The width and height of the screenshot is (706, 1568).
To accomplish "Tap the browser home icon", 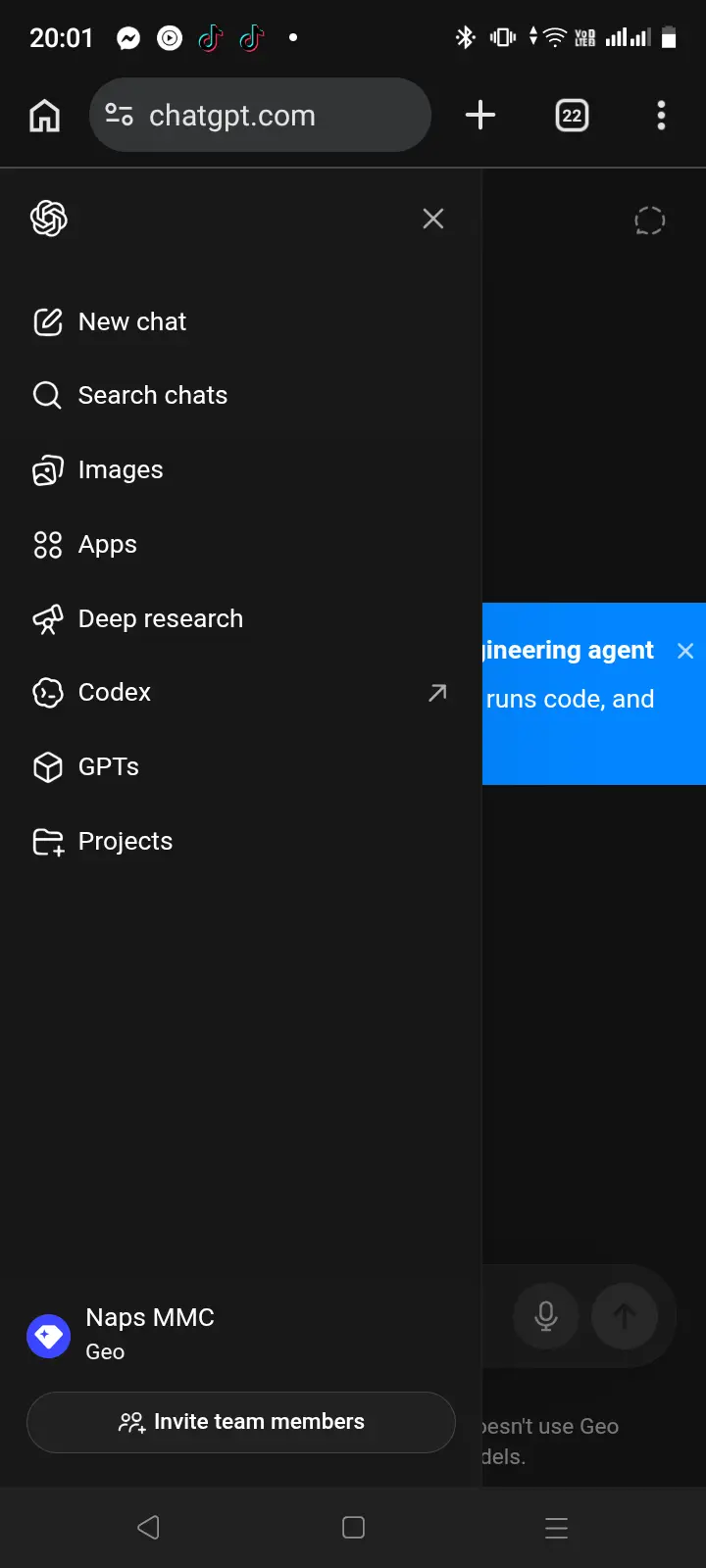I will (x=45, y=116).
